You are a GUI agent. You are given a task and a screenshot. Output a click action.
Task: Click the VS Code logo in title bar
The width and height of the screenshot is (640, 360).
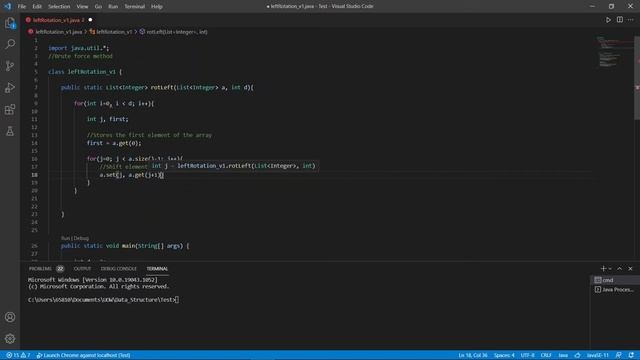[8, 6]
